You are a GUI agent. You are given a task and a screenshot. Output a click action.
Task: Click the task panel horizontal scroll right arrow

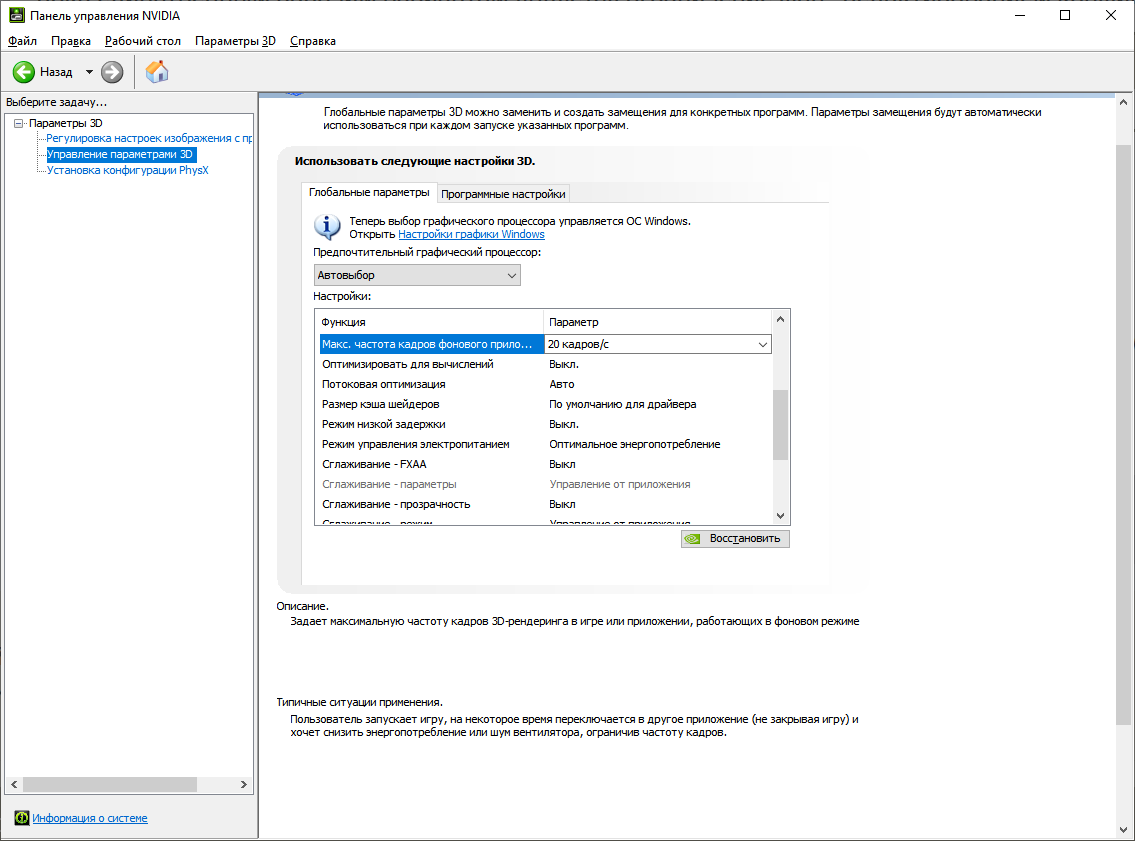pos(243,785)
